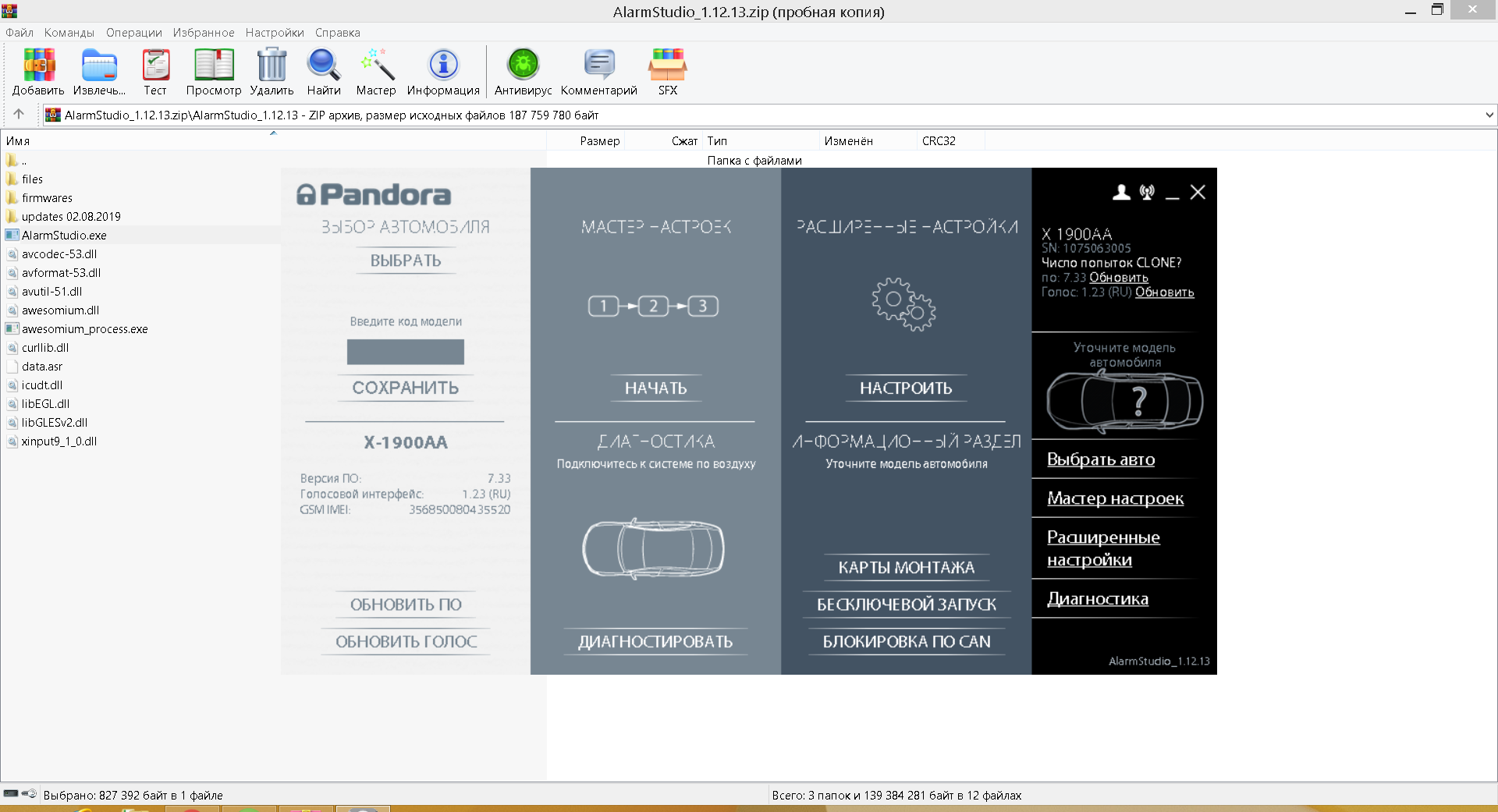
Task: Open the archive Comment icon
Action: click(598, 66)
